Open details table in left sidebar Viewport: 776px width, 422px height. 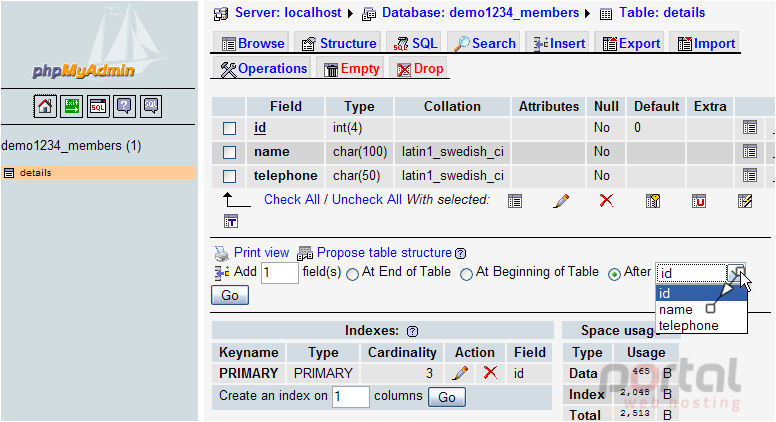pos(36,173)
